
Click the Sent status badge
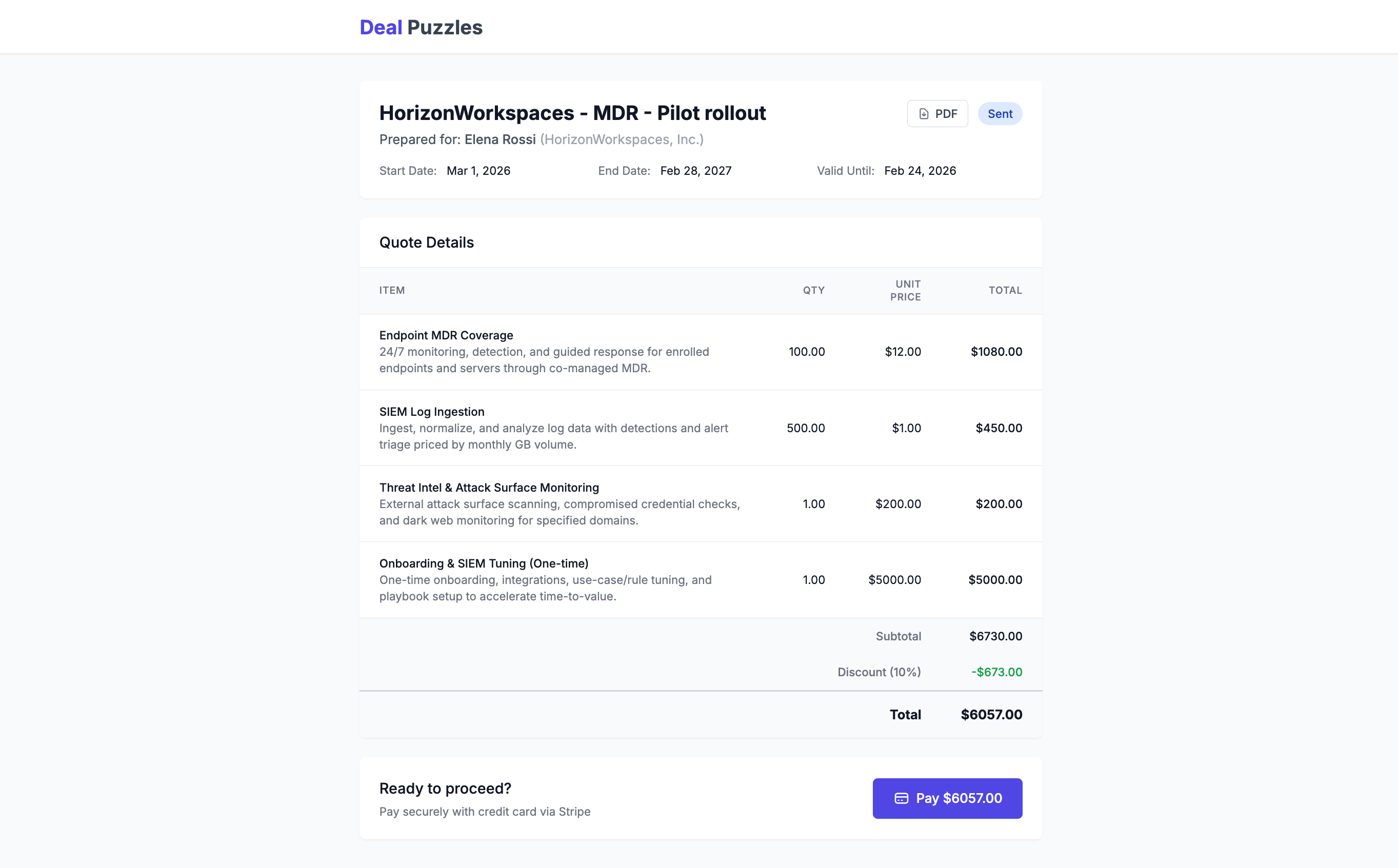tap(999, 114)
